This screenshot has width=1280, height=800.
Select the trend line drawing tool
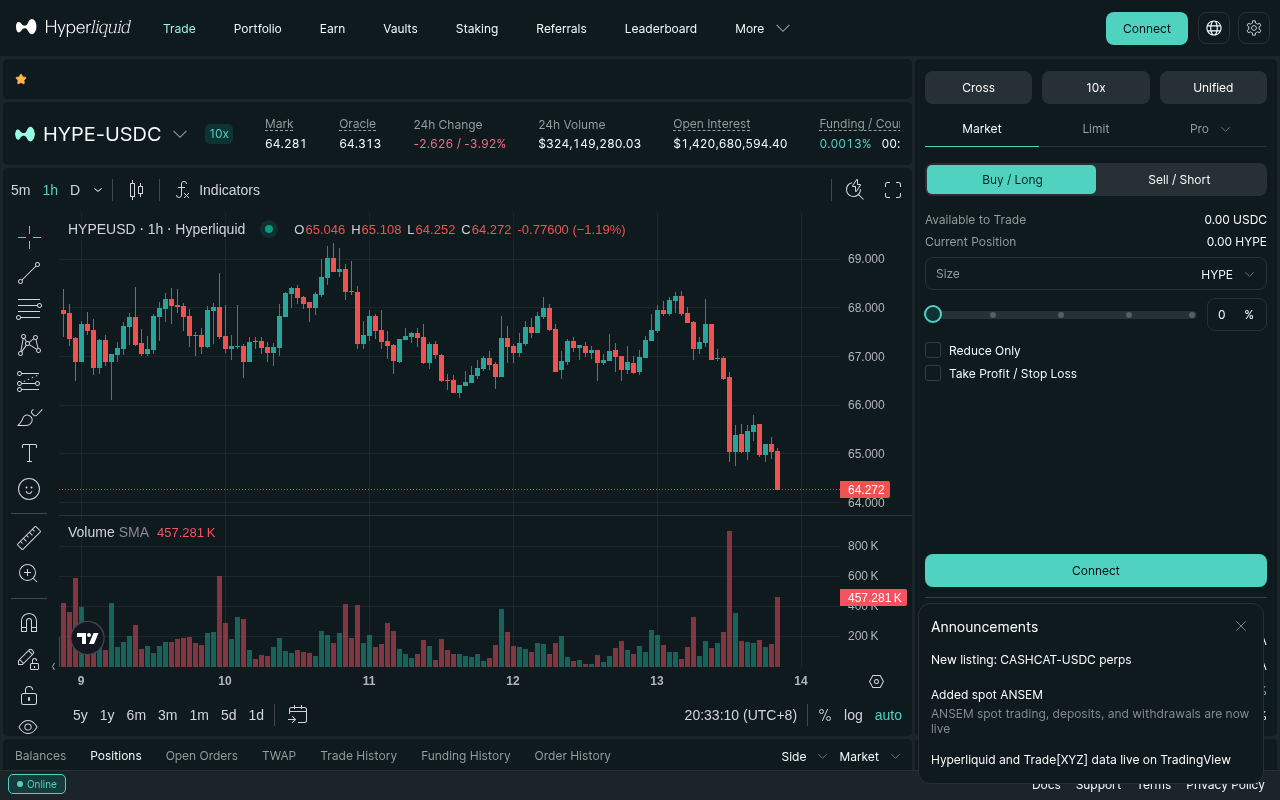coord(29,273)
